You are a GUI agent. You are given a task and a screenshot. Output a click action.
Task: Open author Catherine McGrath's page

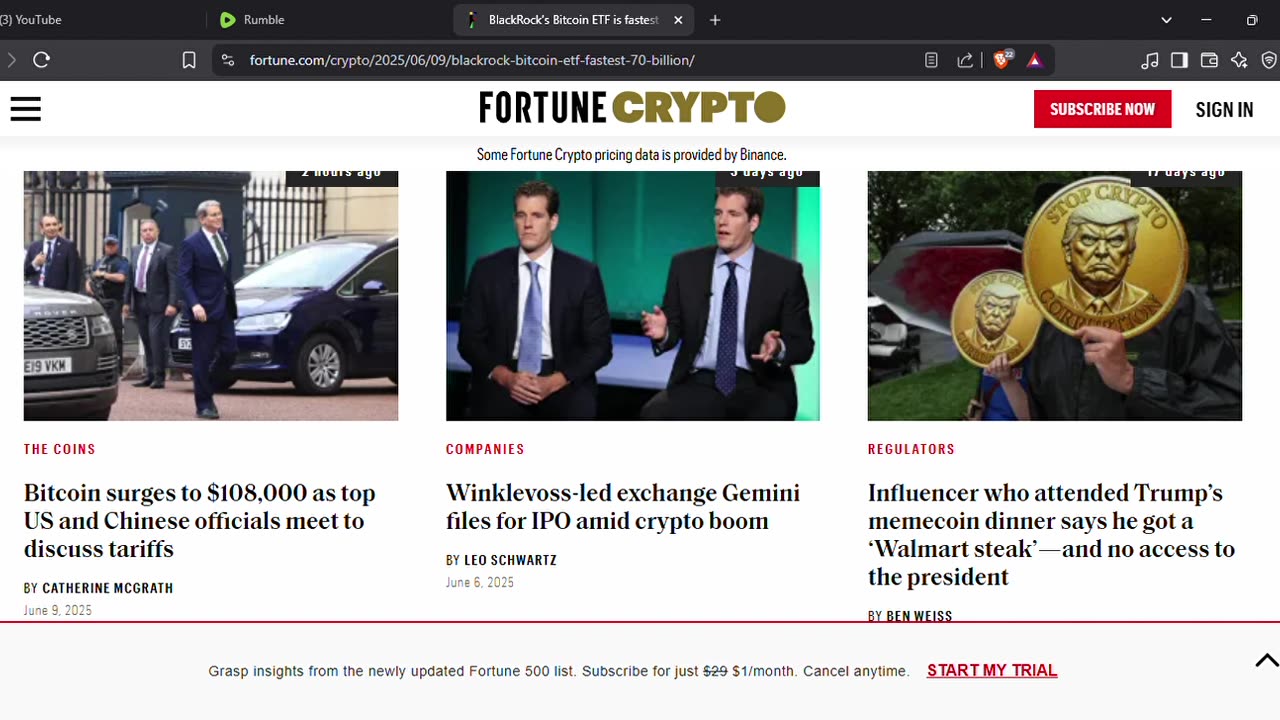tap(108, 588)
